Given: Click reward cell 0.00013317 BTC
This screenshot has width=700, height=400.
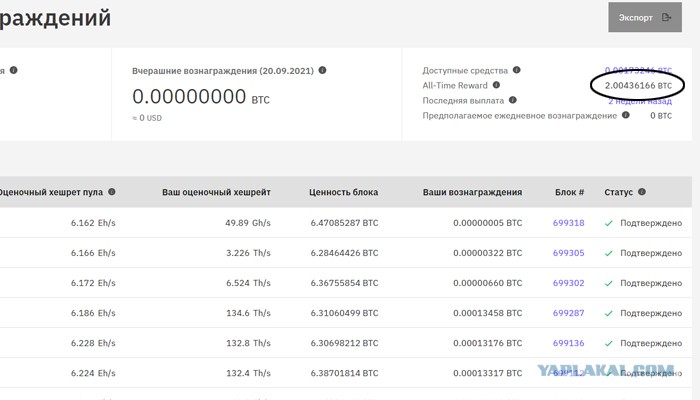Looking at the screenshot, I should point(488,373).
